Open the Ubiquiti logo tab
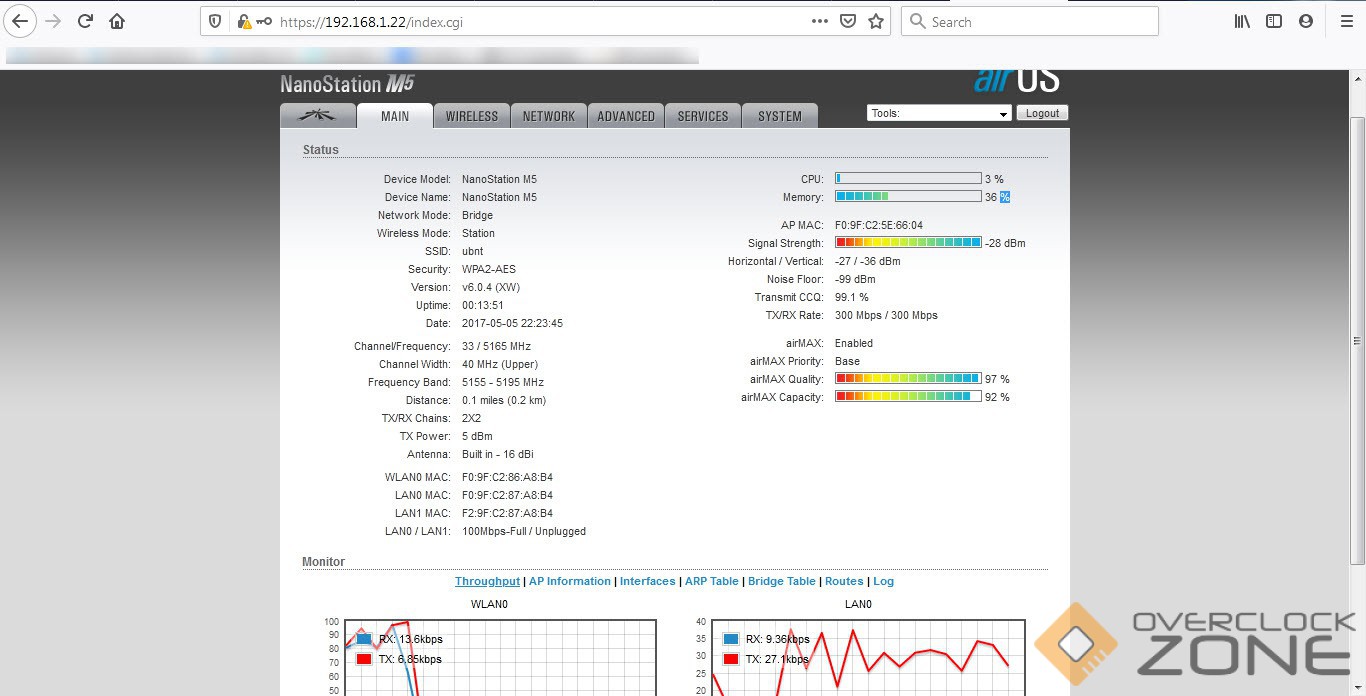The height and width of the screenshot is (696, 1366). [318, 116]
